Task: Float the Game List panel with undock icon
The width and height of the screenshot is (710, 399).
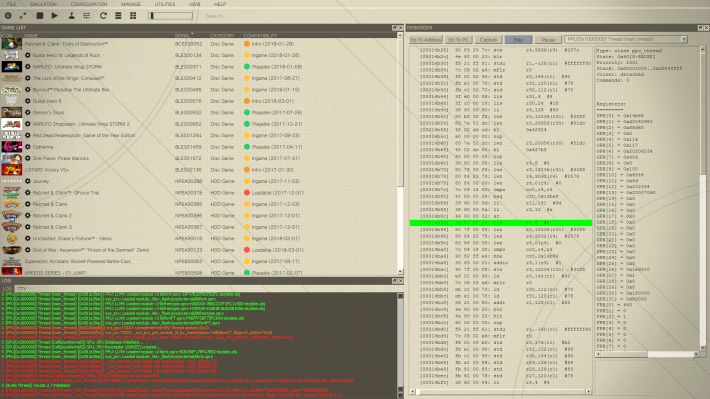Action: 394,28
